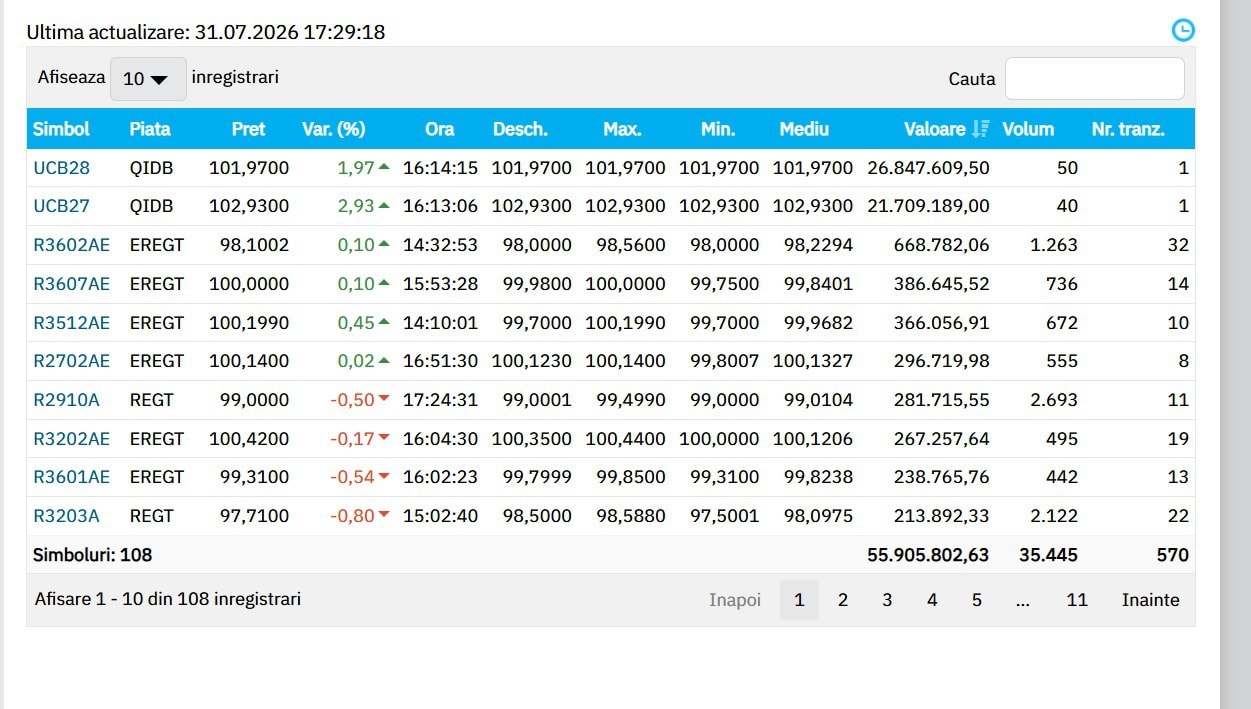Open the R3602AE symbol link

[x=71, y=245]
